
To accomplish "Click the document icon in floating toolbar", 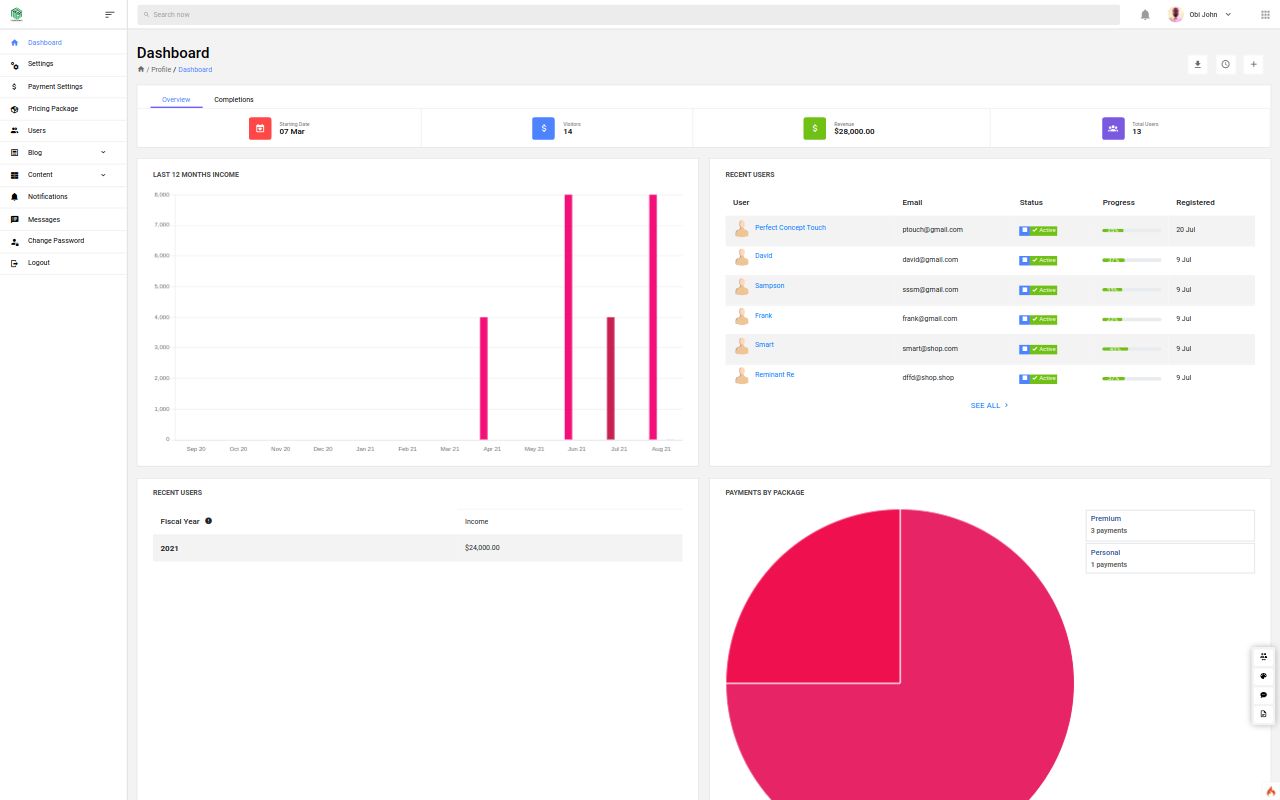I will tap(1264, 714).
